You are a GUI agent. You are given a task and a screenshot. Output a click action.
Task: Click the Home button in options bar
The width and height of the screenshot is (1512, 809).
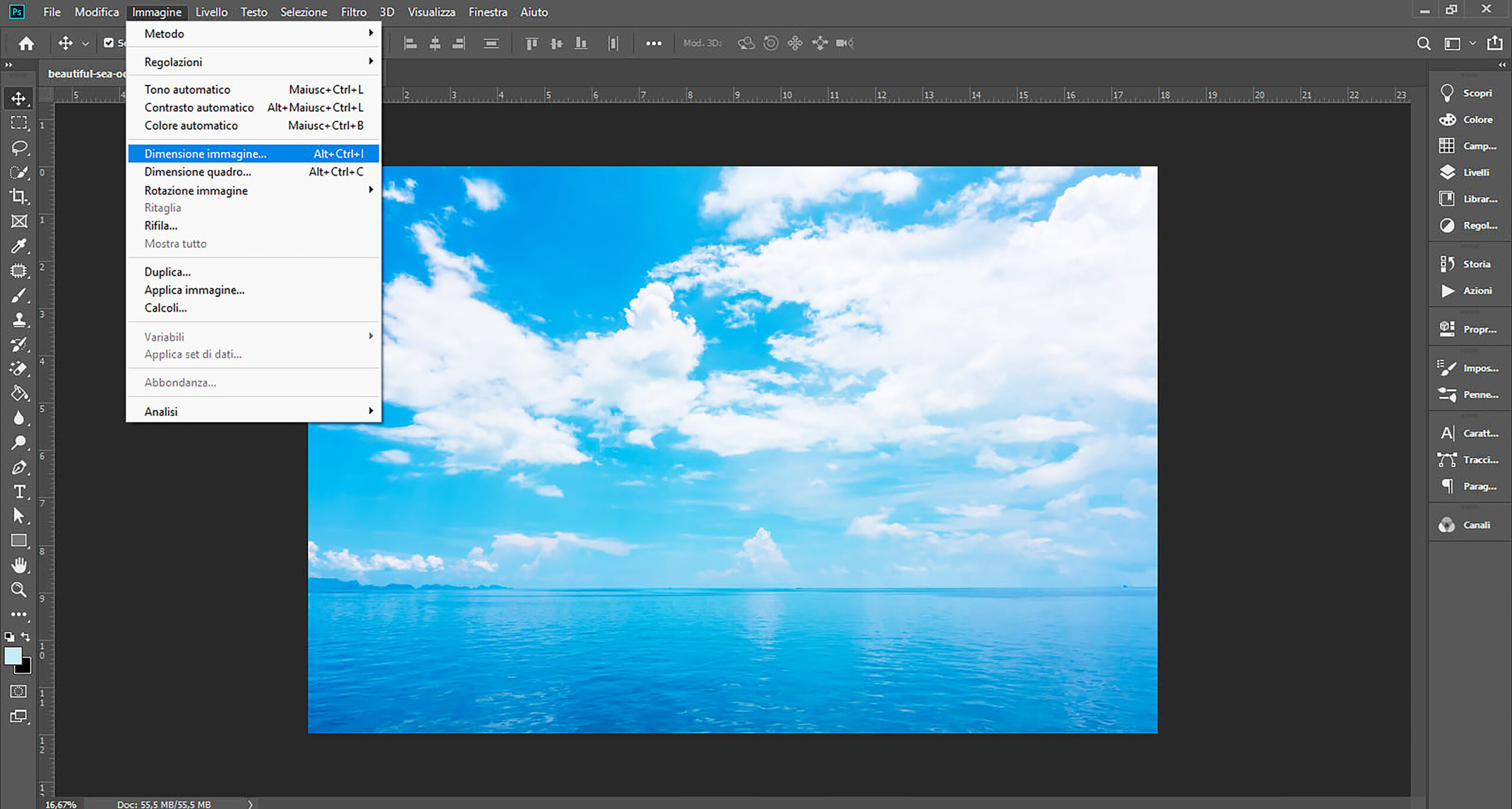pos(26,43)
